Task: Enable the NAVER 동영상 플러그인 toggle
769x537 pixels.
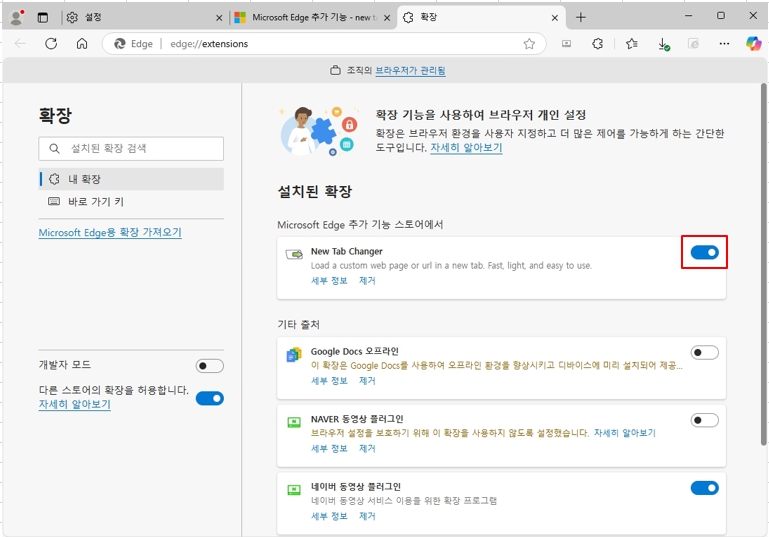Action: pyautogui.click(x=704, y=420)
